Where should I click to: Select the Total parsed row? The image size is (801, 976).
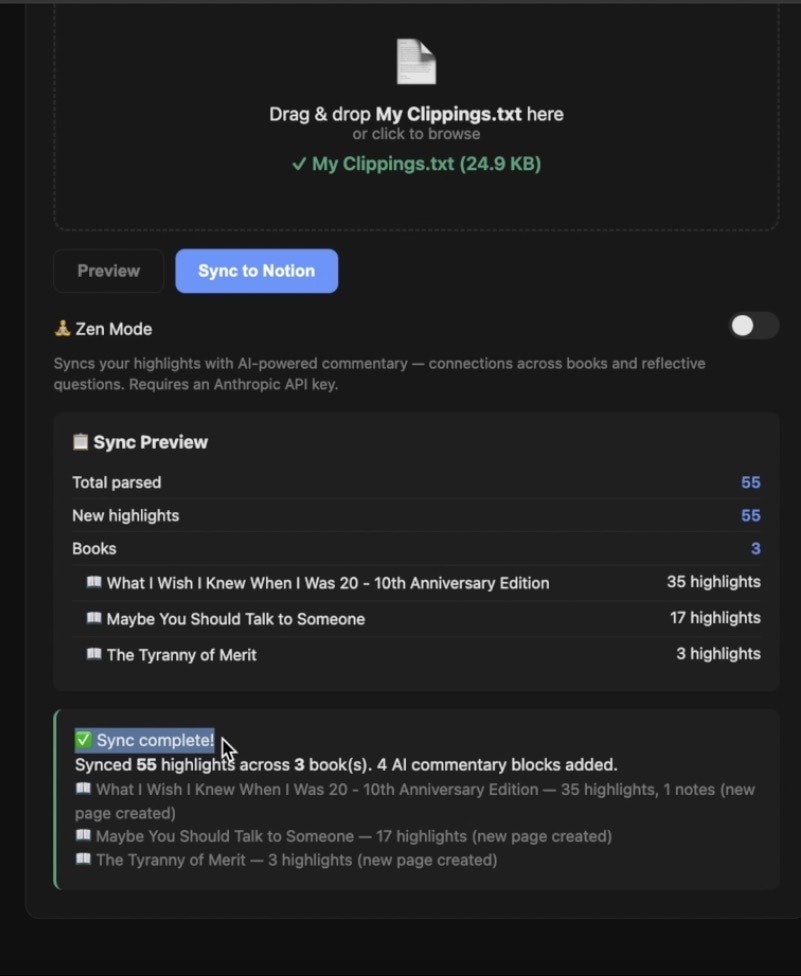pos(415,482)
